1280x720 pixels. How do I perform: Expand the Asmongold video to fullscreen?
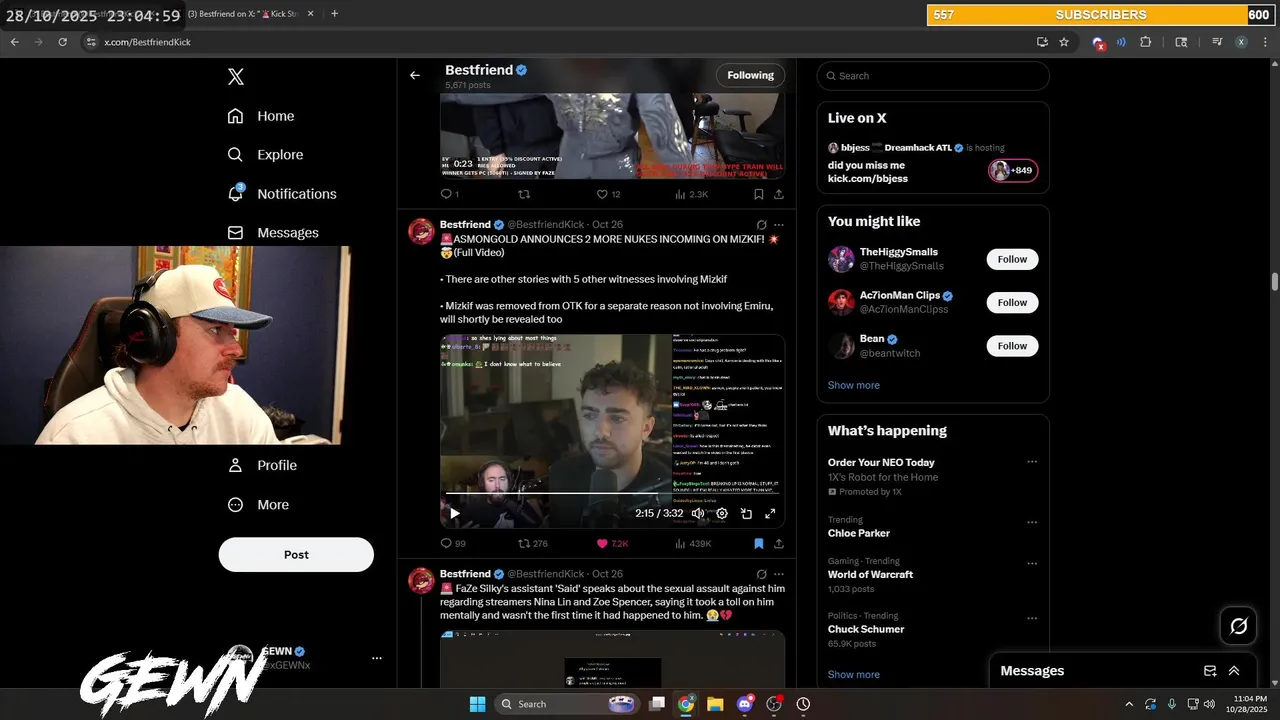[770, 513]
